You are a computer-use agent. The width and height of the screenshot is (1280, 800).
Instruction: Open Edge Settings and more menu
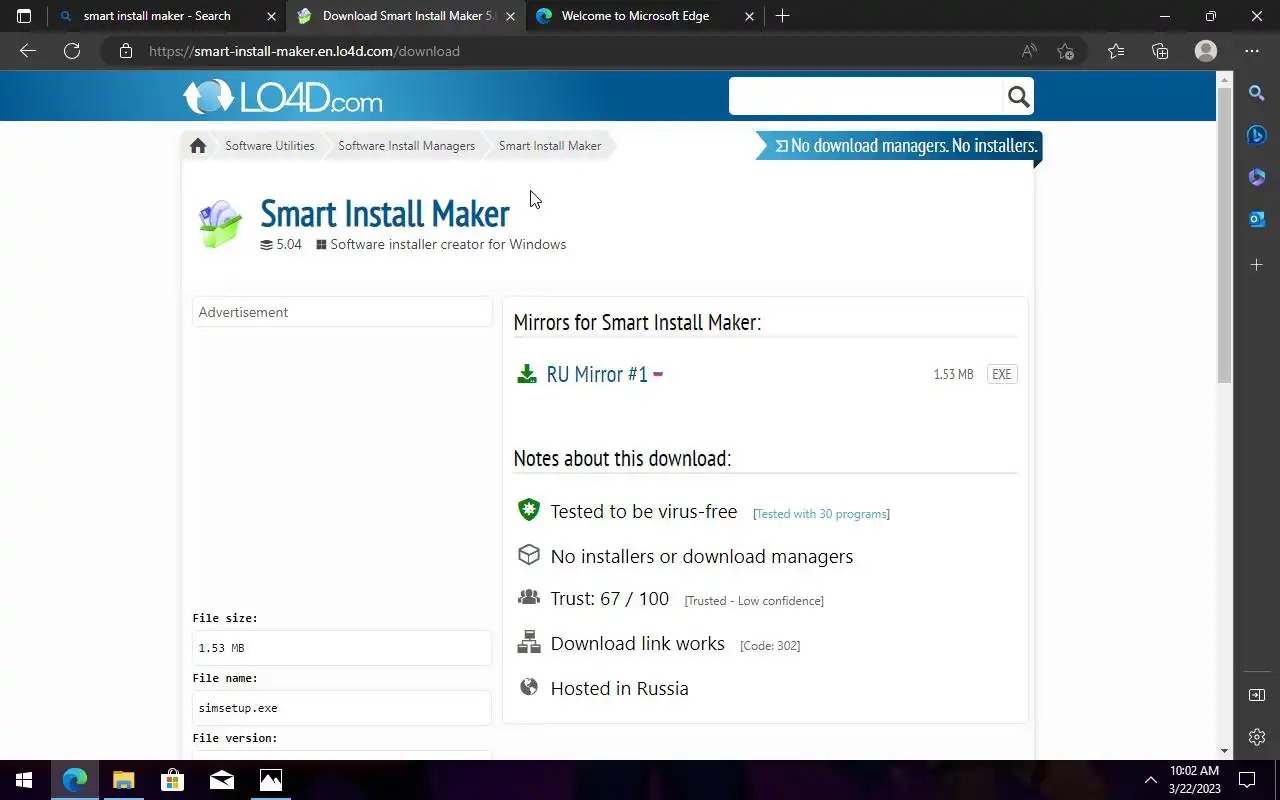click(1252, 51)
